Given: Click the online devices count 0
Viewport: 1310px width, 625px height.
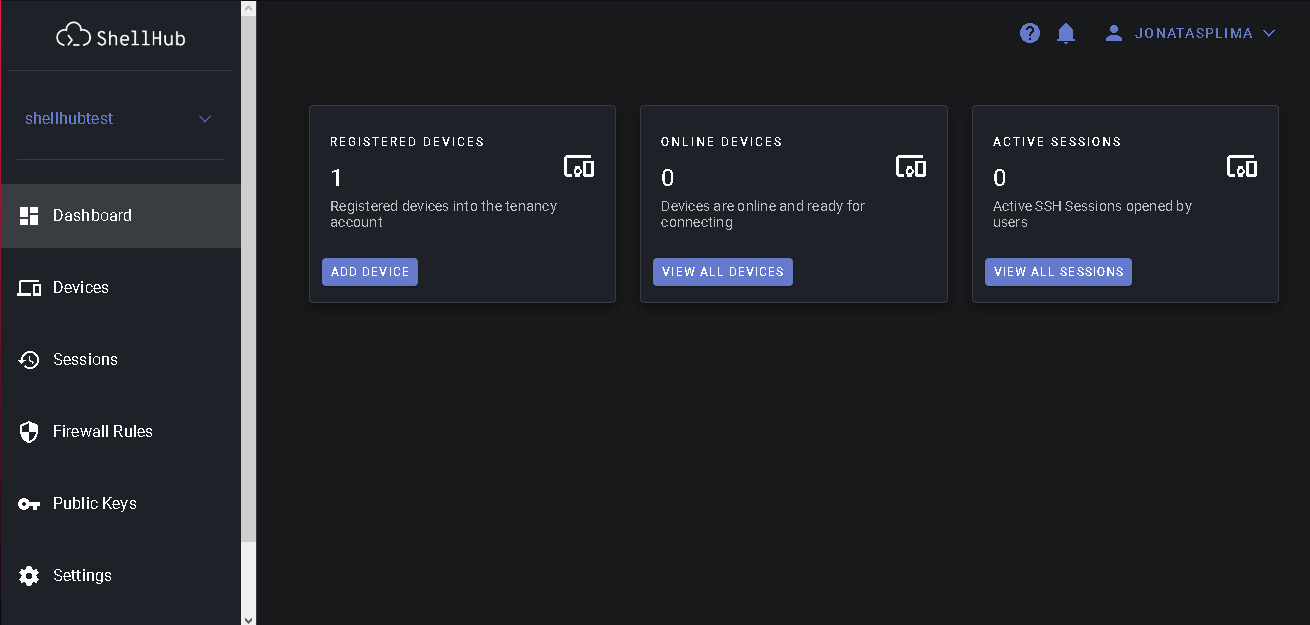Looking at the screenshot, I should pyautogui.click(x=668, y=178).
